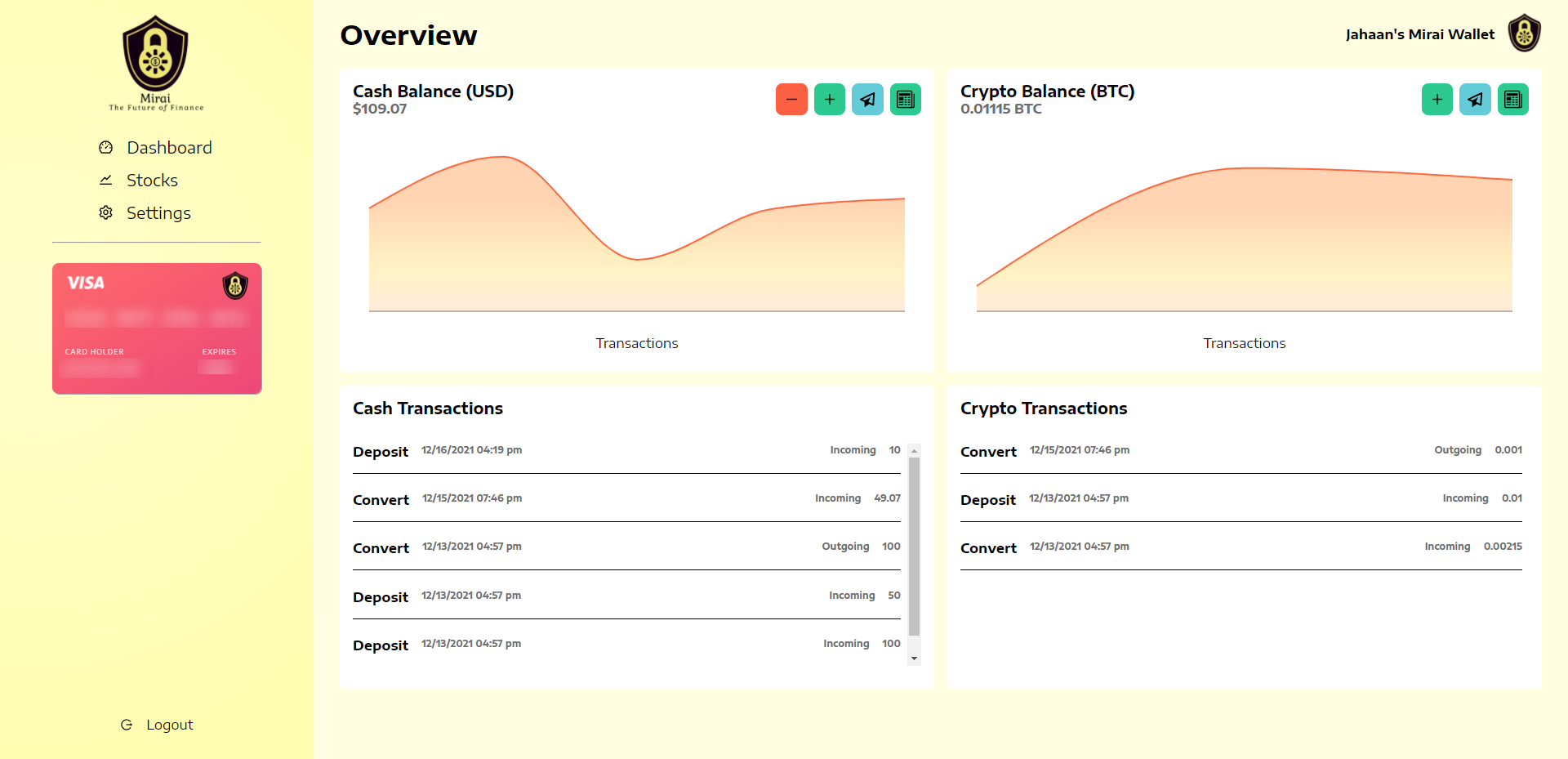Click the Logout icon
The width and height of the screenshot is (1568, 759).
point(127,725)
